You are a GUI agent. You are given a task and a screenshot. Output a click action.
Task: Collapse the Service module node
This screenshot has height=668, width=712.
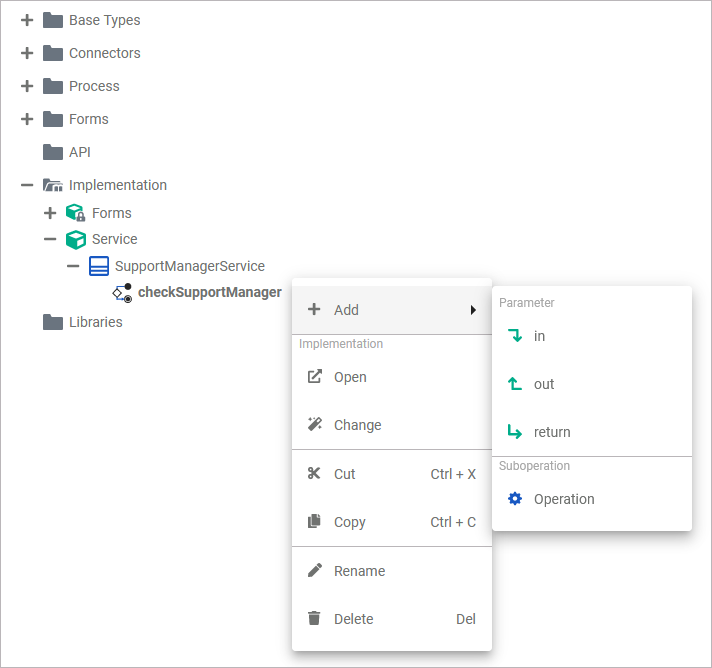tap(50, 239)
